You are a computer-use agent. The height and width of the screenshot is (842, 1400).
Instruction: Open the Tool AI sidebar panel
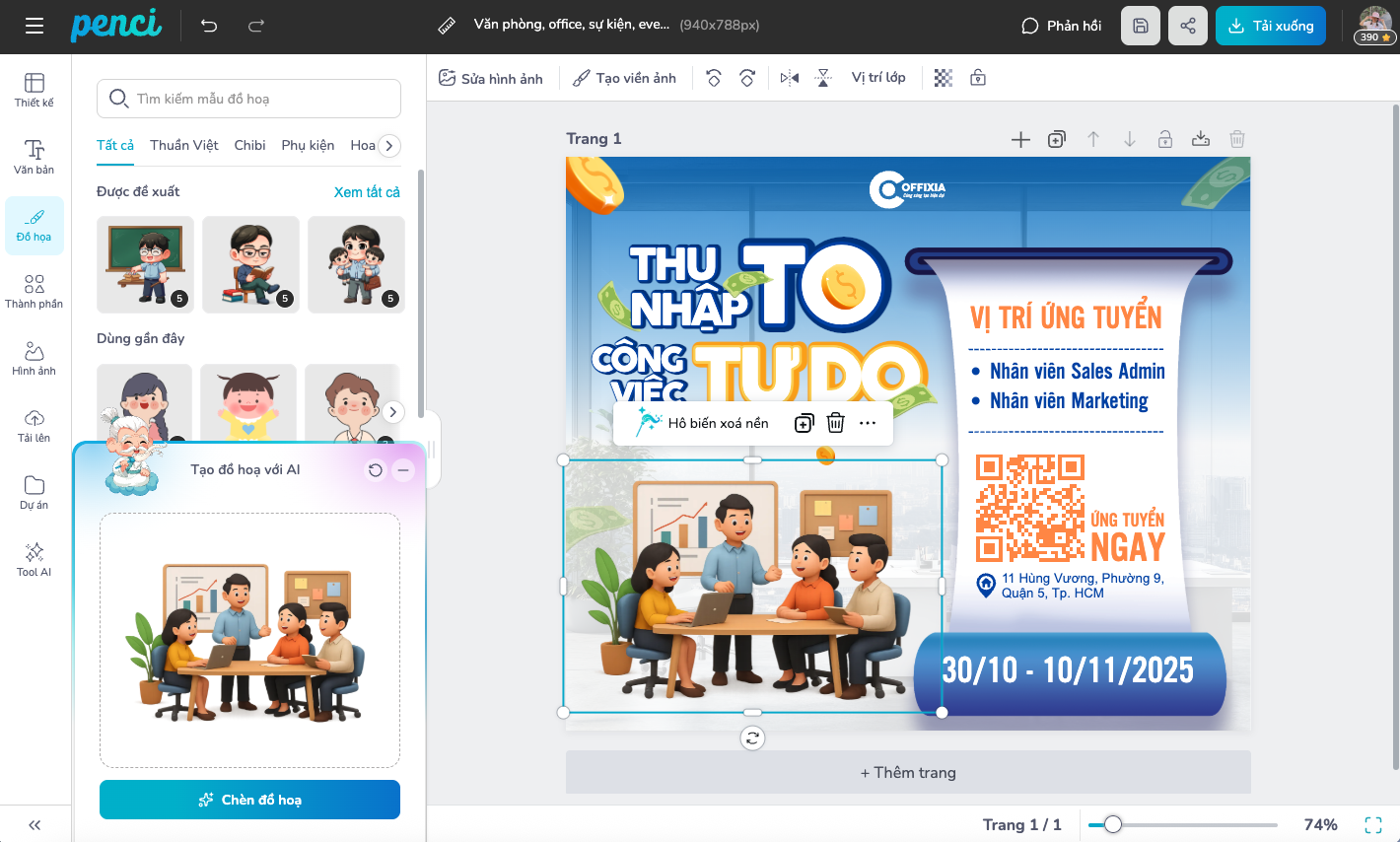[34, 559]
